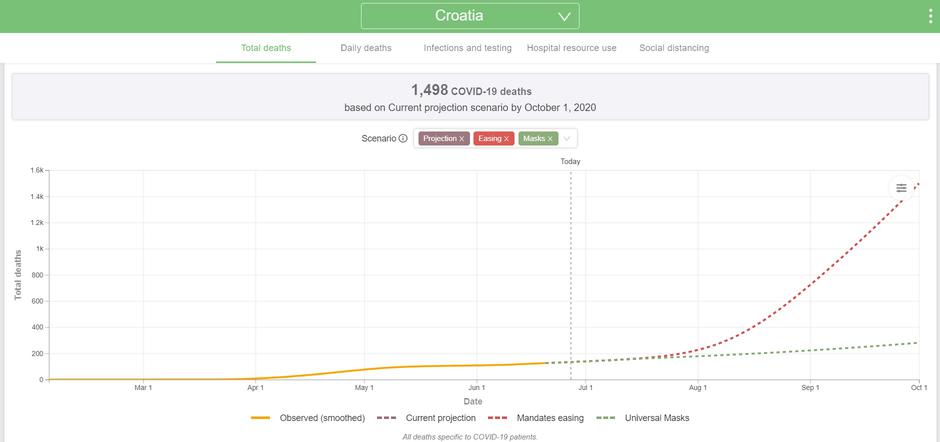
Task: Toggle Observed (smoothed) series in legend
Action: pos(322,417)
